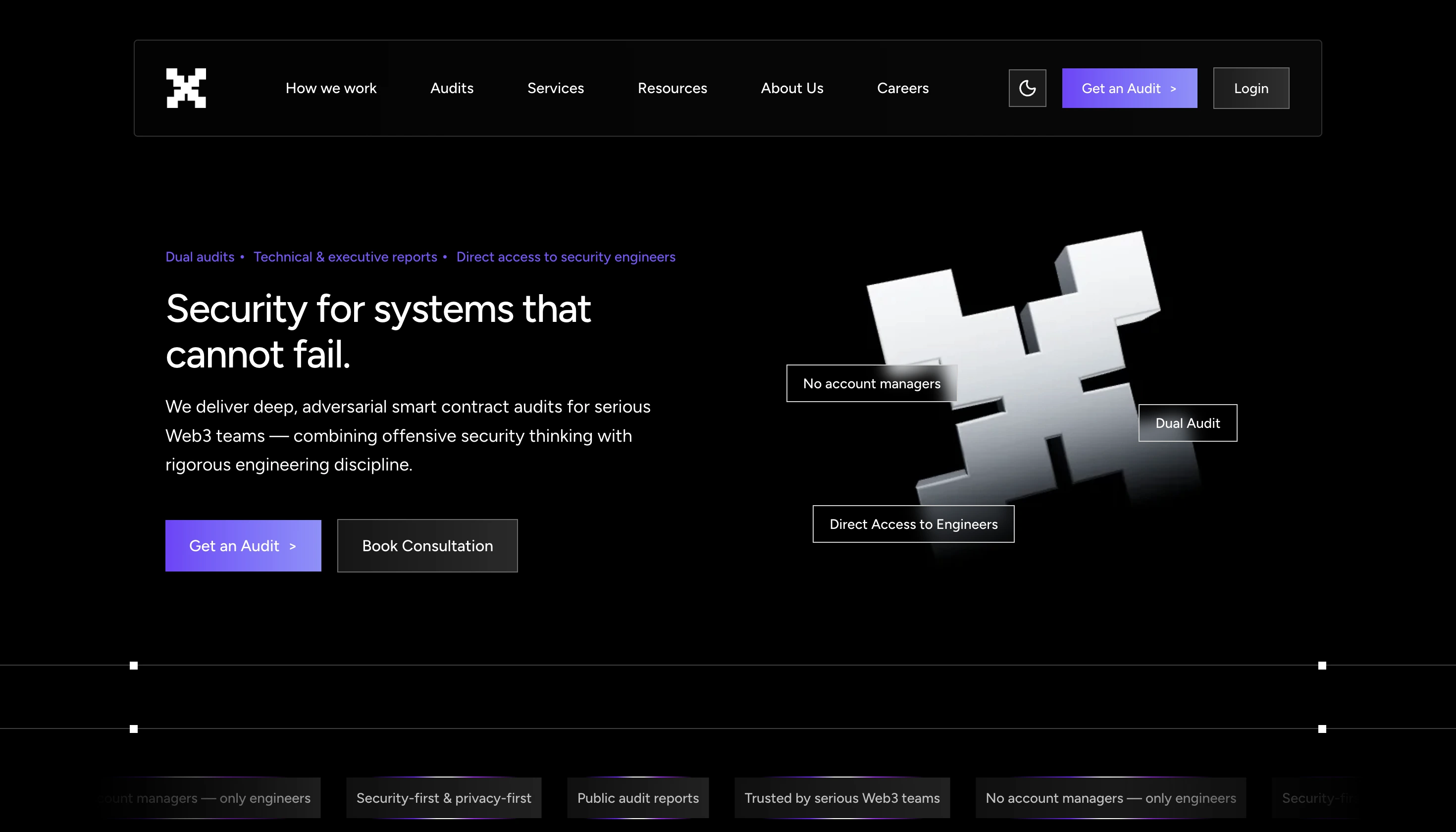Open the Careers nav link

(902, 88)
